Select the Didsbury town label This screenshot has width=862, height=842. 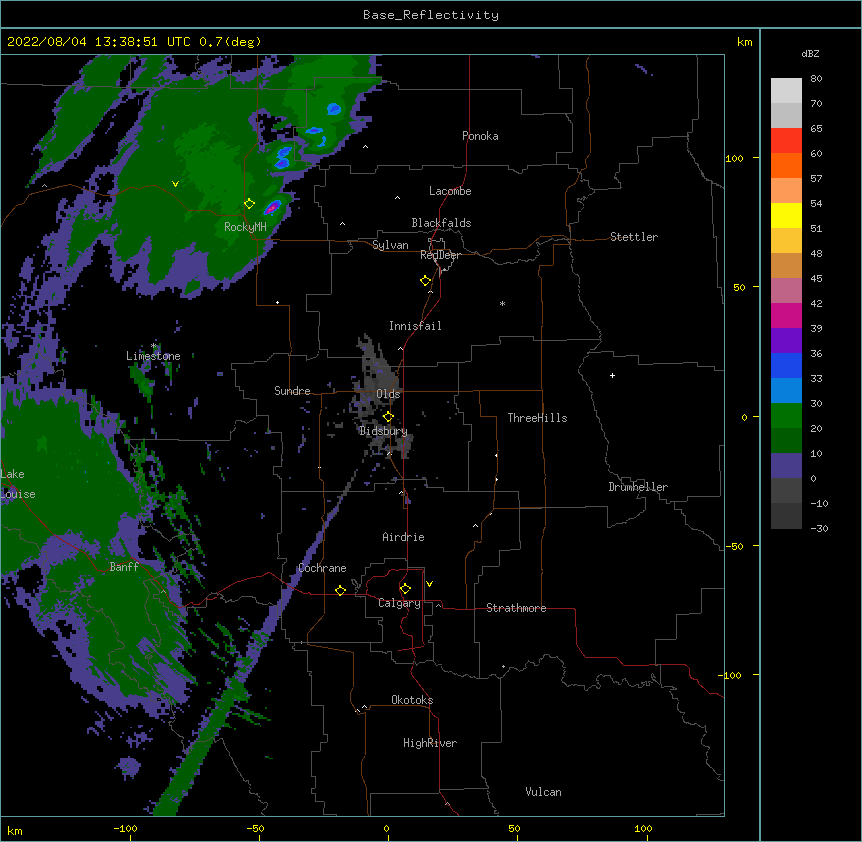tap(383, 431)
